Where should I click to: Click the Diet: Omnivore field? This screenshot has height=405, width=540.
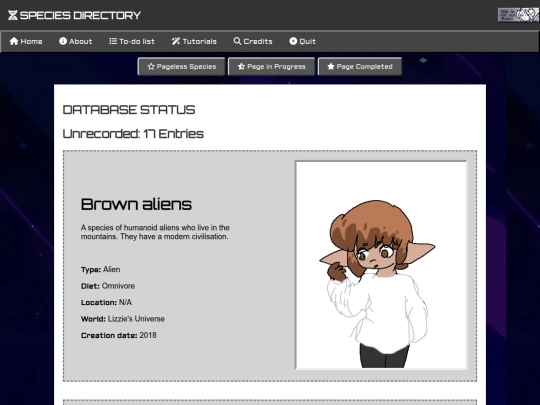pyautogui.click(x=108, y=286)
